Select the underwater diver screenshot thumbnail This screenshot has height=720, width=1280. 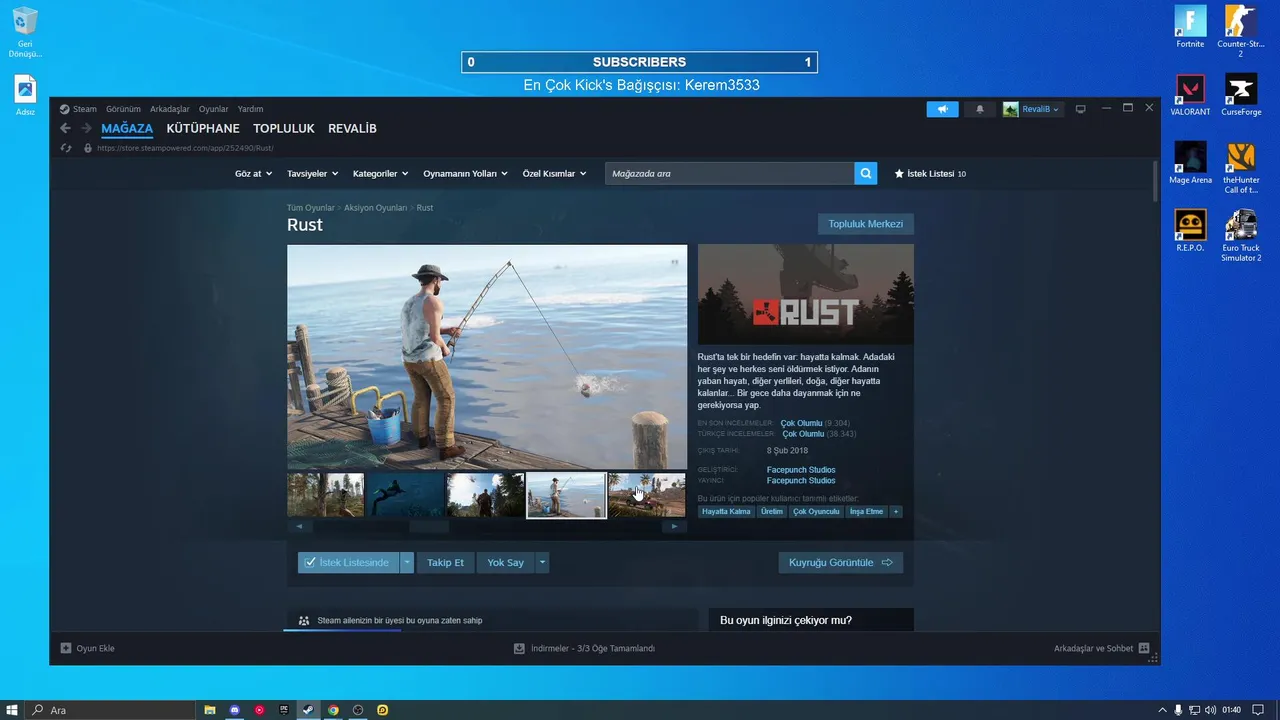pyautogui.click(x=405, y=495)
